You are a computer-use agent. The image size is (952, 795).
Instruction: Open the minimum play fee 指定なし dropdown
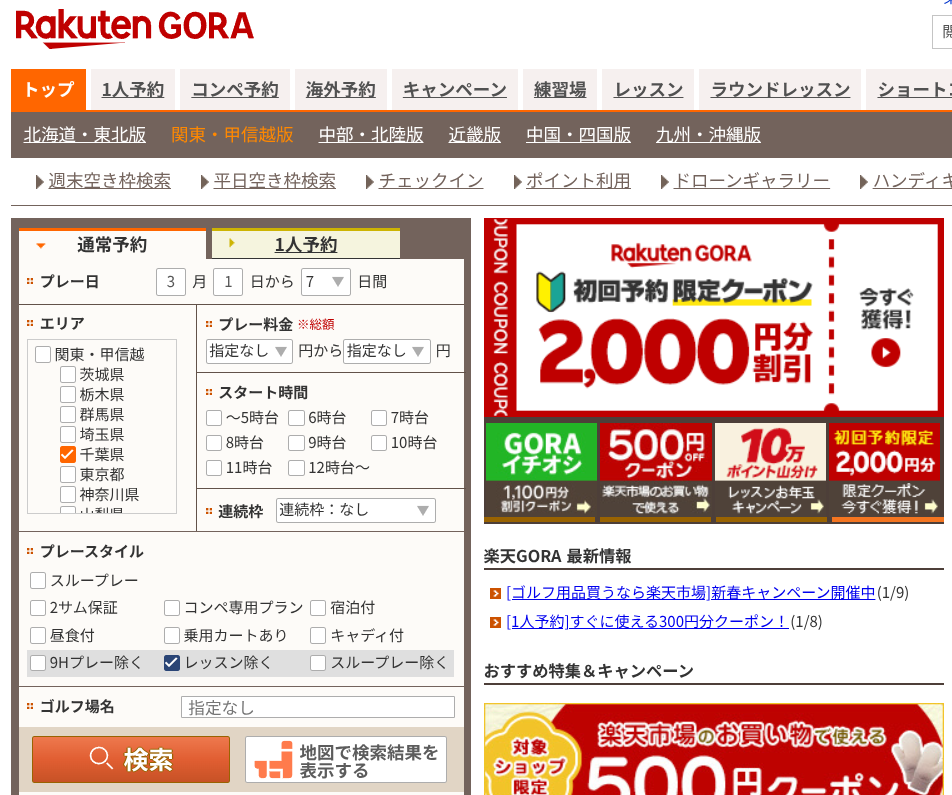click(249, 351)
